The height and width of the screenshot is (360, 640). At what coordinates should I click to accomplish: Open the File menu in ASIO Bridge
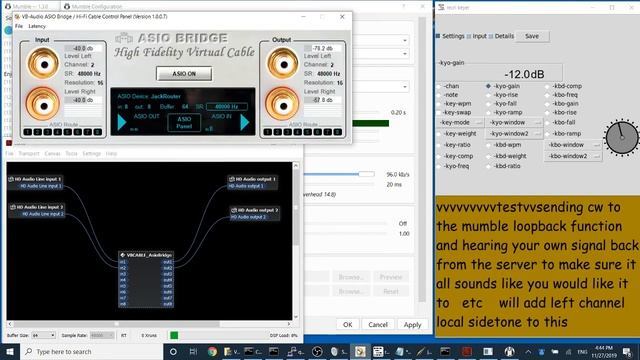click(19, 26)
